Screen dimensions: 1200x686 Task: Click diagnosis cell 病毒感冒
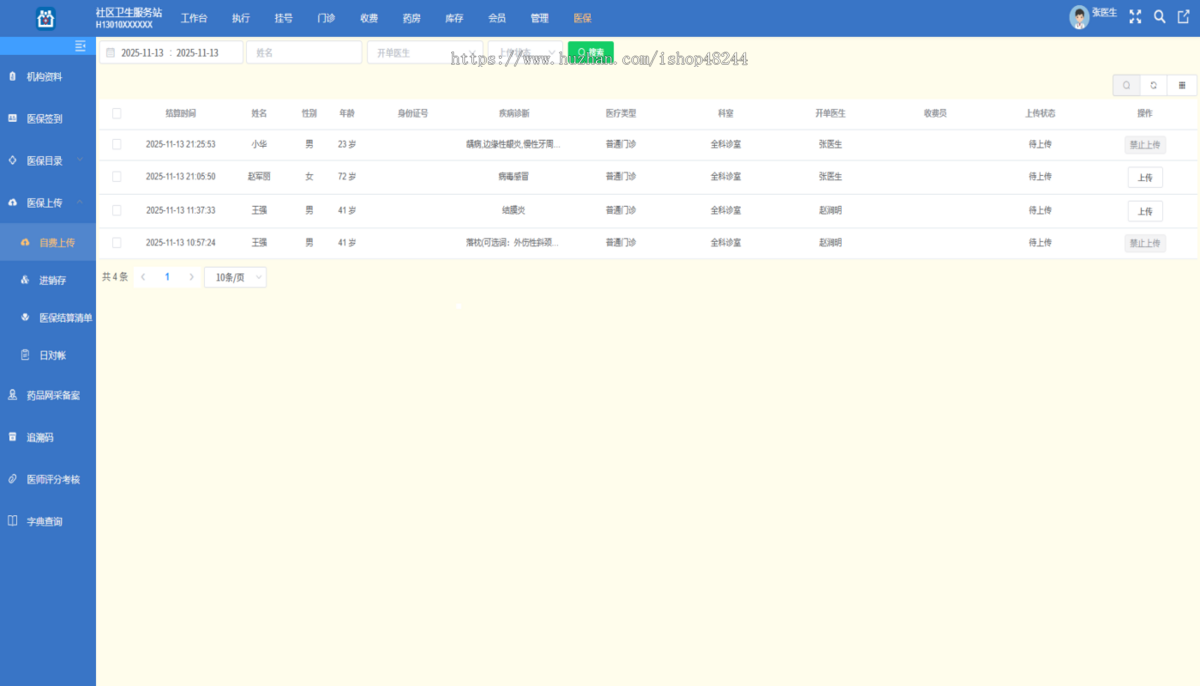514,176
